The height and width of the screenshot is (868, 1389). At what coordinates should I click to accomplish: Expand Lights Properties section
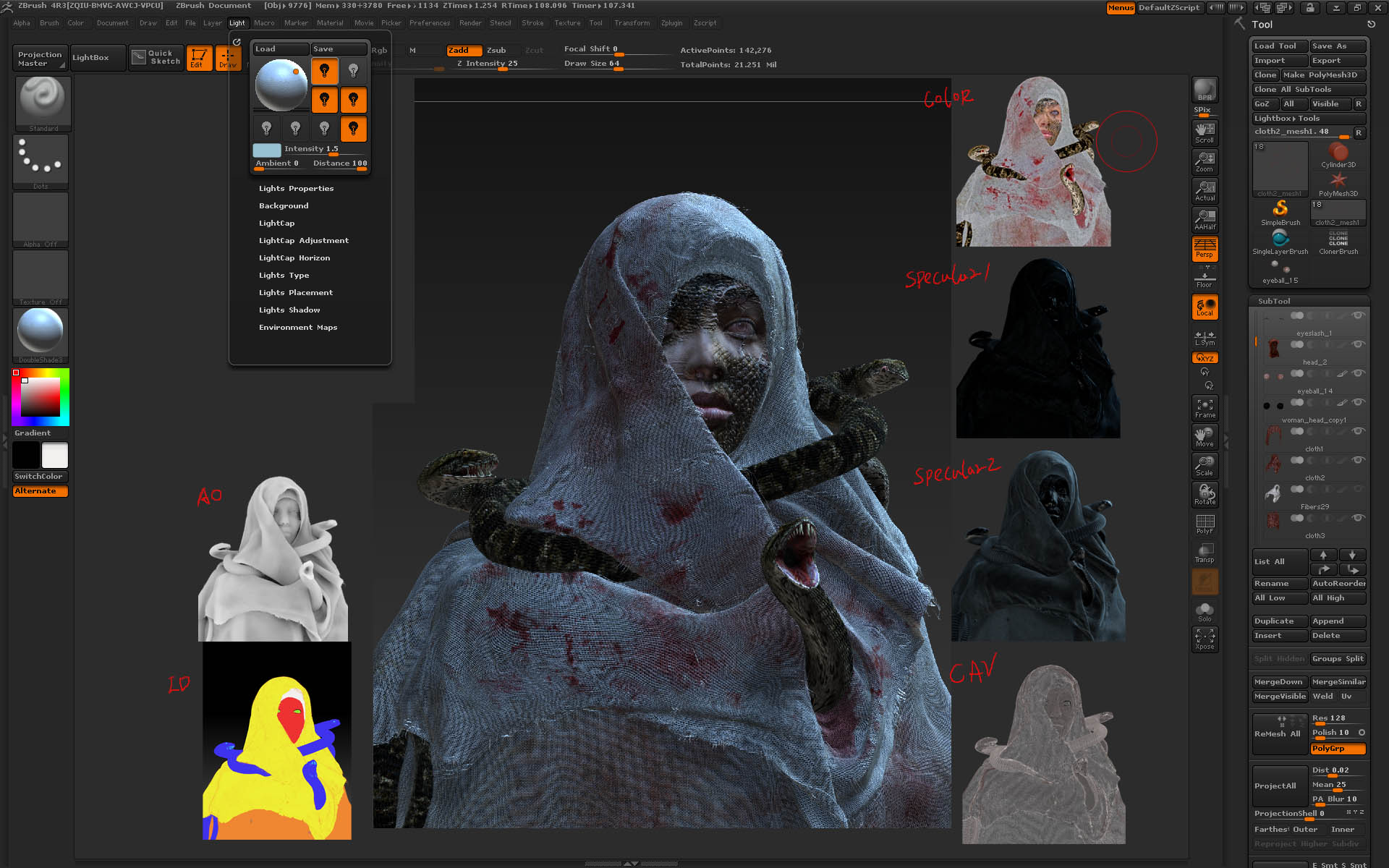point(296,188)
